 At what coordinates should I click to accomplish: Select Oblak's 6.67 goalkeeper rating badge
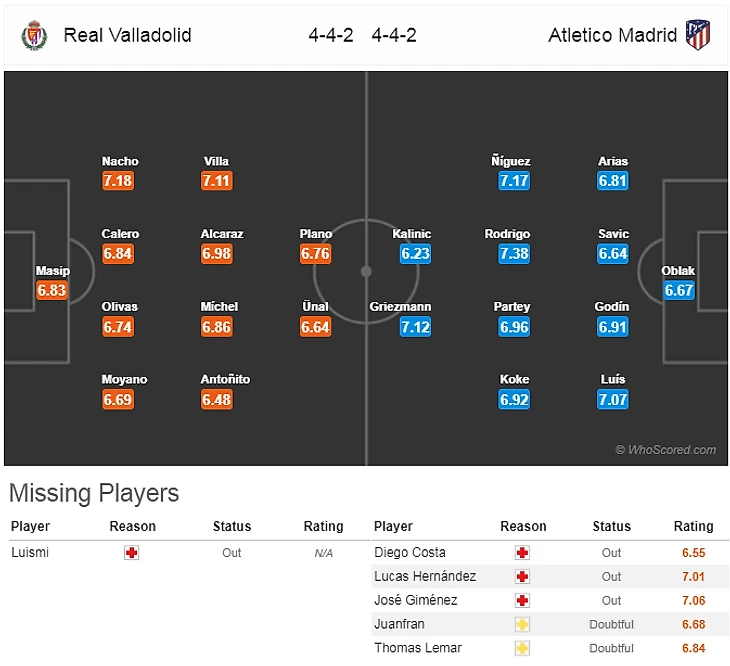[678, 291]
